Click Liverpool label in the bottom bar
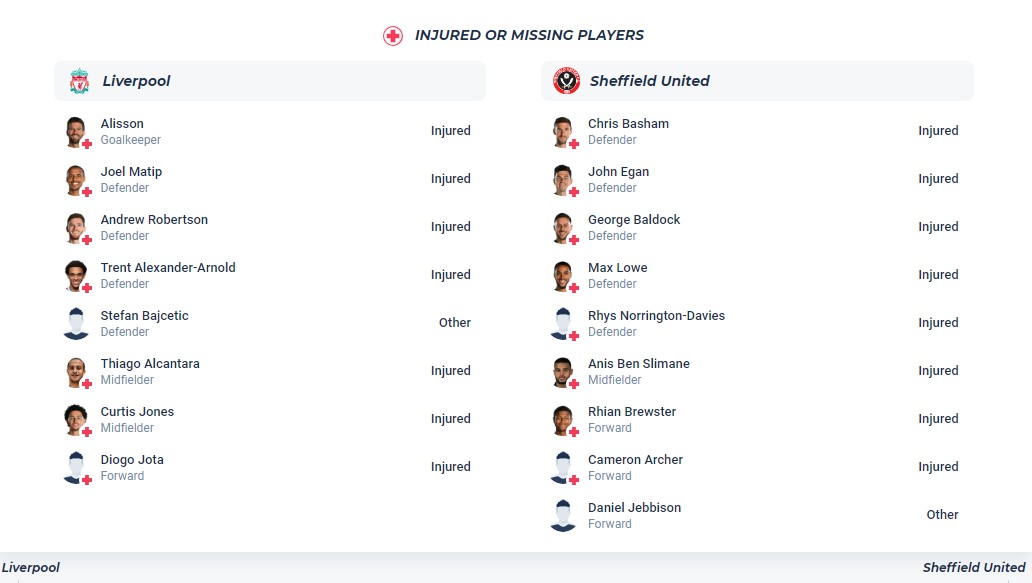 coord(31,568)
